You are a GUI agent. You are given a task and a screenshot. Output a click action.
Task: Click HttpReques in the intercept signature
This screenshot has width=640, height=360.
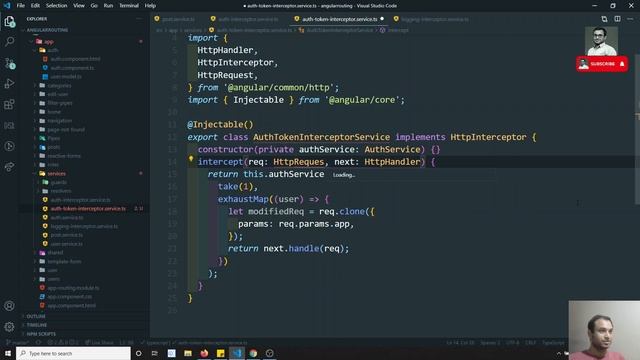click(298, 162)
